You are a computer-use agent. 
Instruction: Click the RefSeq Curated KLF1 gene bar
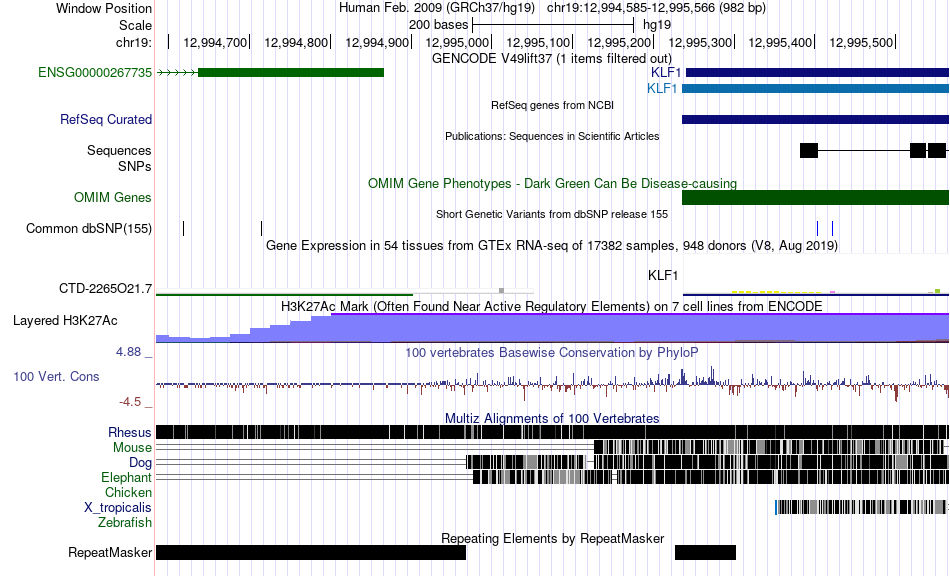pos(815,119)
